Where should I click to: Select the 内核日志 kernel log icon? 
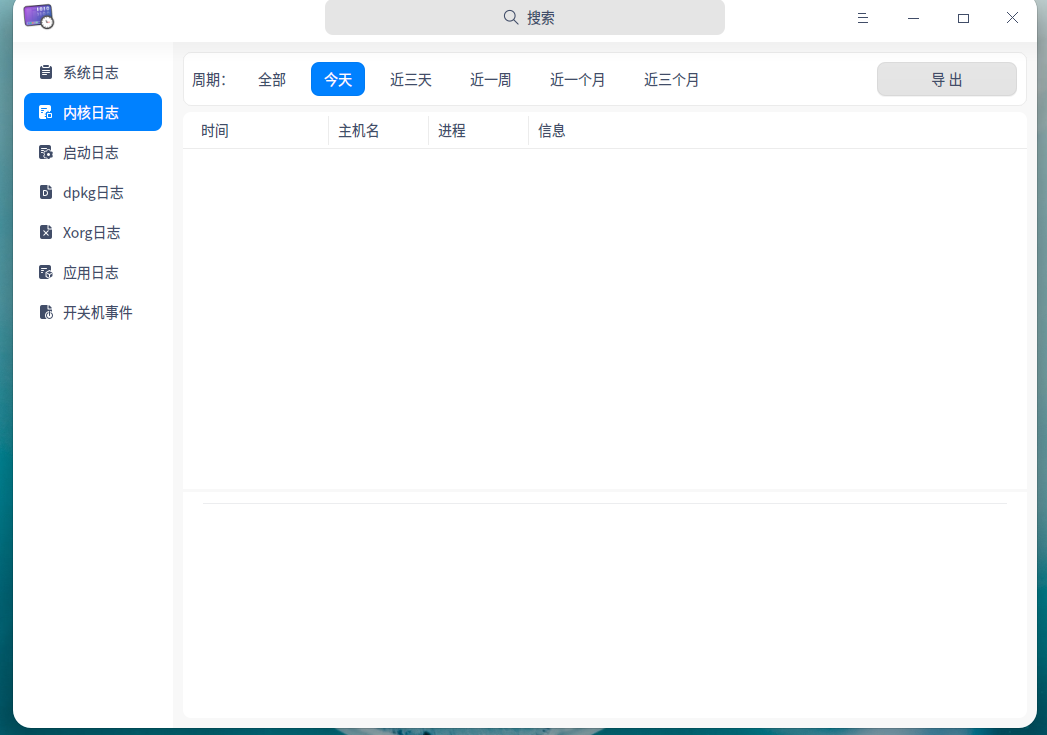coord(45,112)
